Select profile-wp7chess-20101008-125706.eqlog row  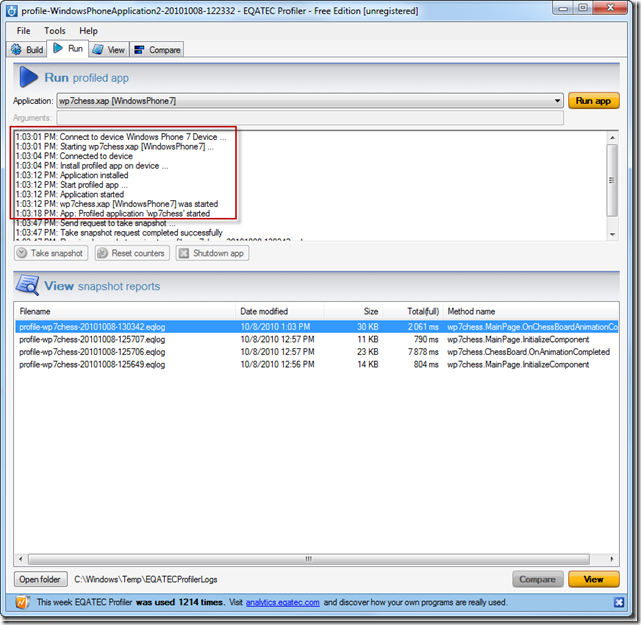coord(317,352)
